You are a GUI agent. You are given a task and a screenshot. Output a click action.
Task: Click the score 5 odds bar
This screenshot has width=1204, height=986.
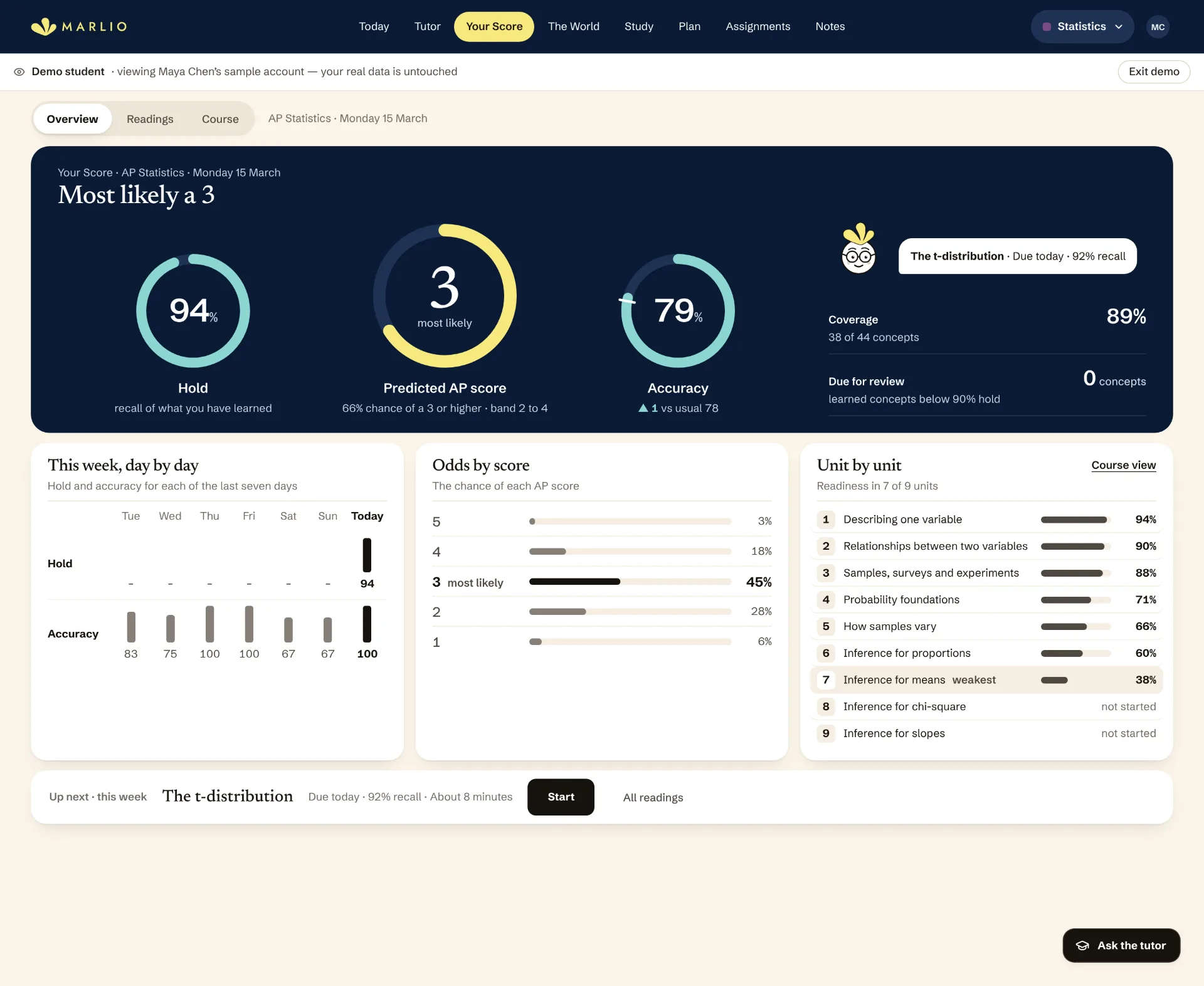(x=630, y=522)
